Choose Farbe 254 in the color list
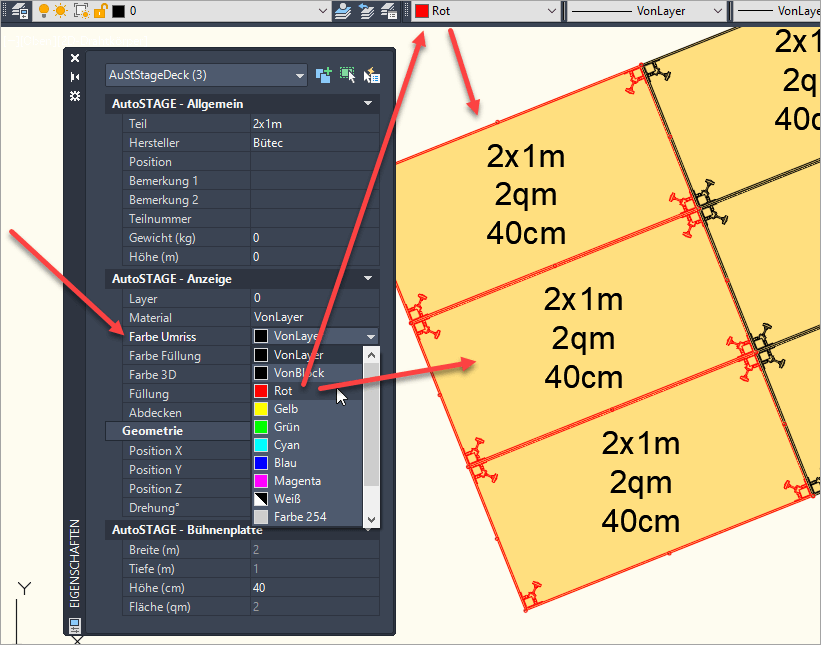This screenshot has height=645, width=821. point(307,517)
